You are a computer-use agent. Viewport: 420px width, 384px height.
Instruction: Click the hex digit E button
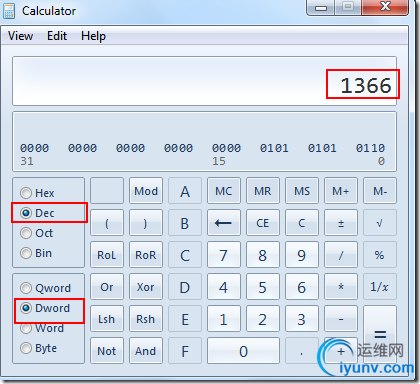[185, 319]
